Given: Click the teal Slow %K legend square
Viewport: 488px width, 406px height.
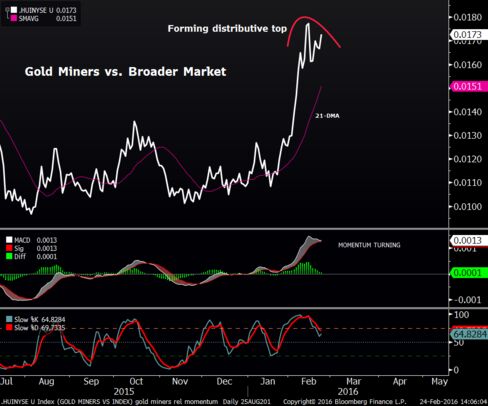Looking at the screenshot, I should pyautogui.click(x=9, y=319).
